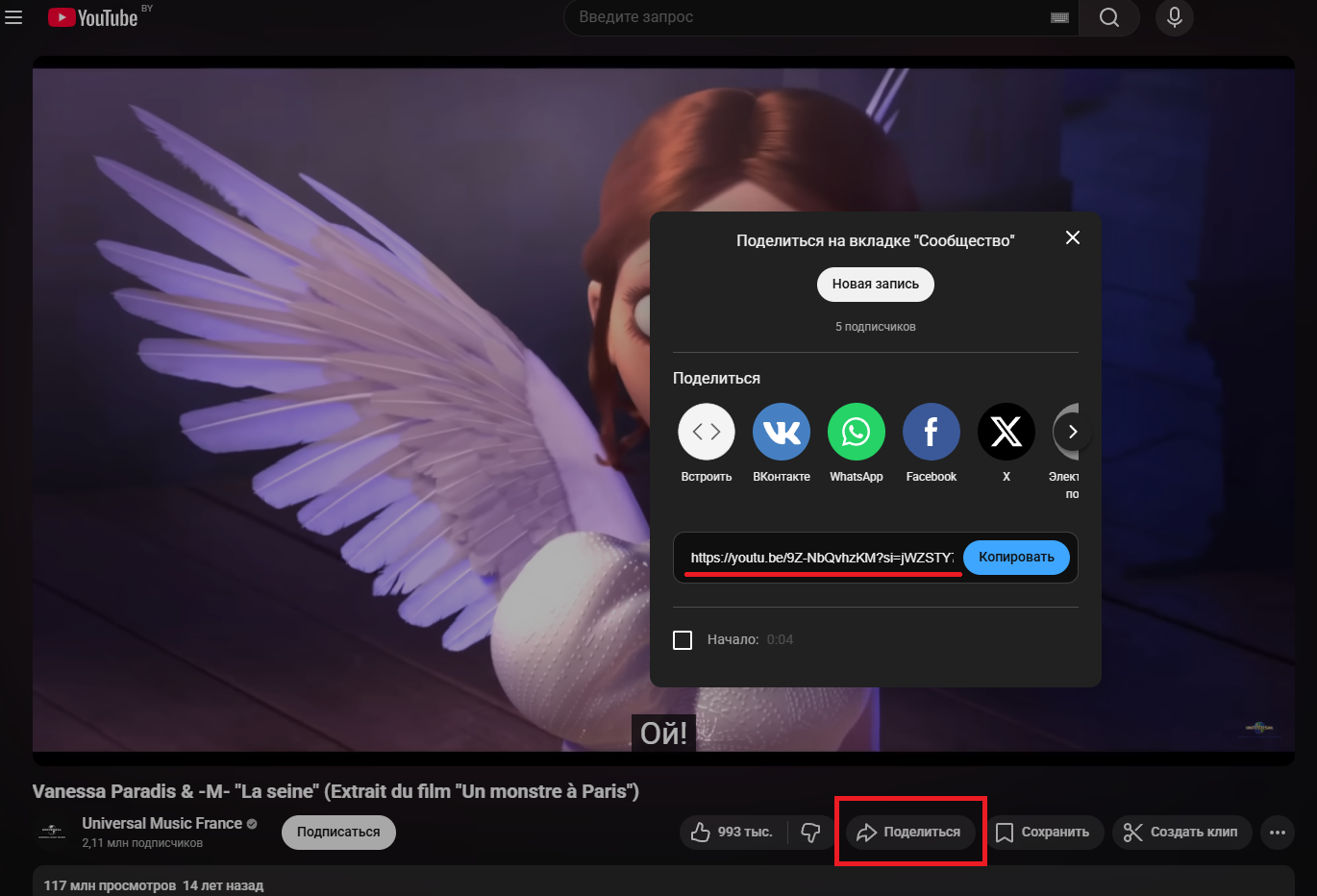The height and width of the screenshot is (896, 1317).
Task: Click the 'Подписаться' subscribe button
Action: [x=338, y=833]
